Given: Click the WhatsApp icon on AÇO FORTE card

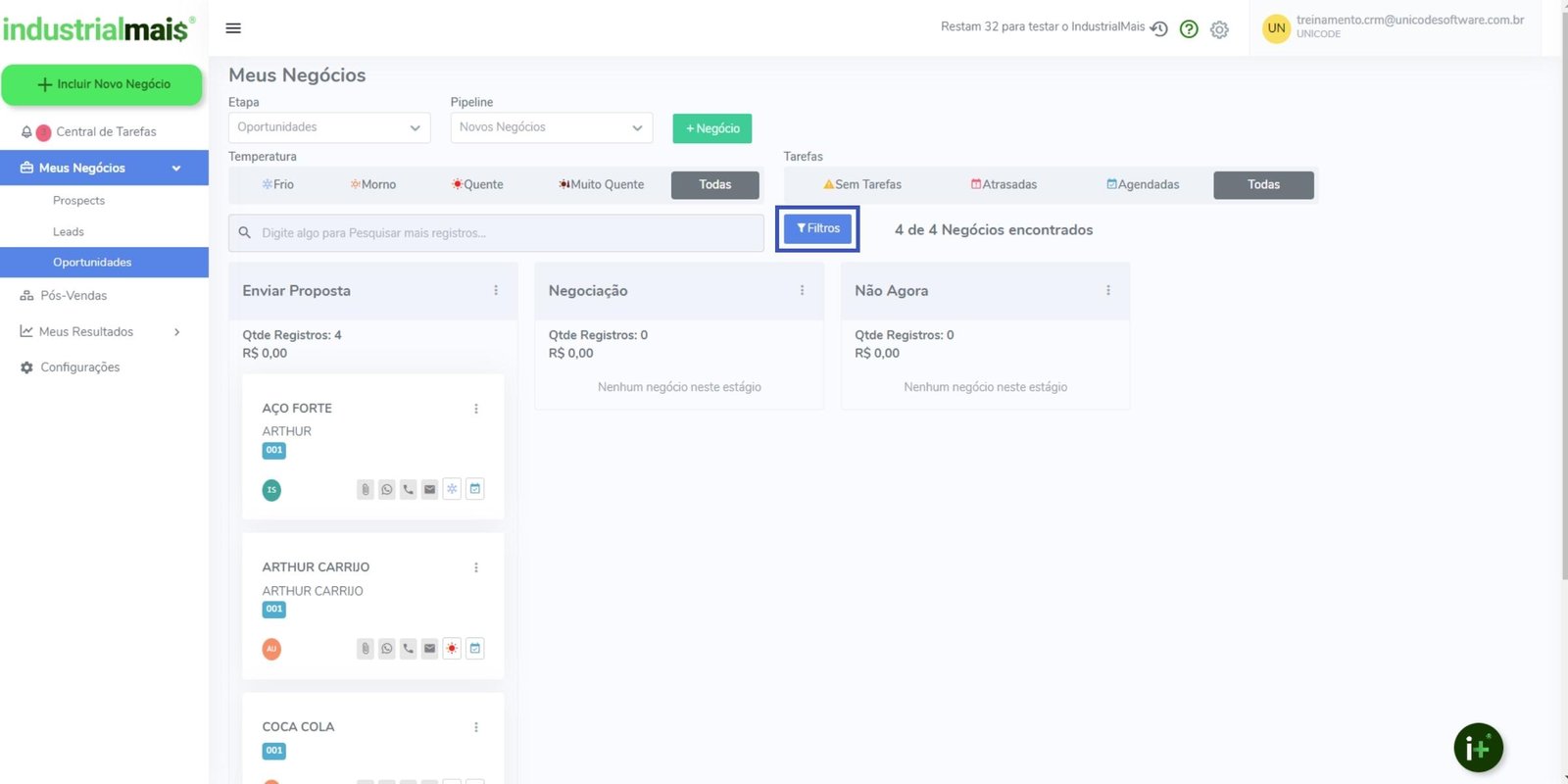Looking at the screenshot, I should (387, 489).
